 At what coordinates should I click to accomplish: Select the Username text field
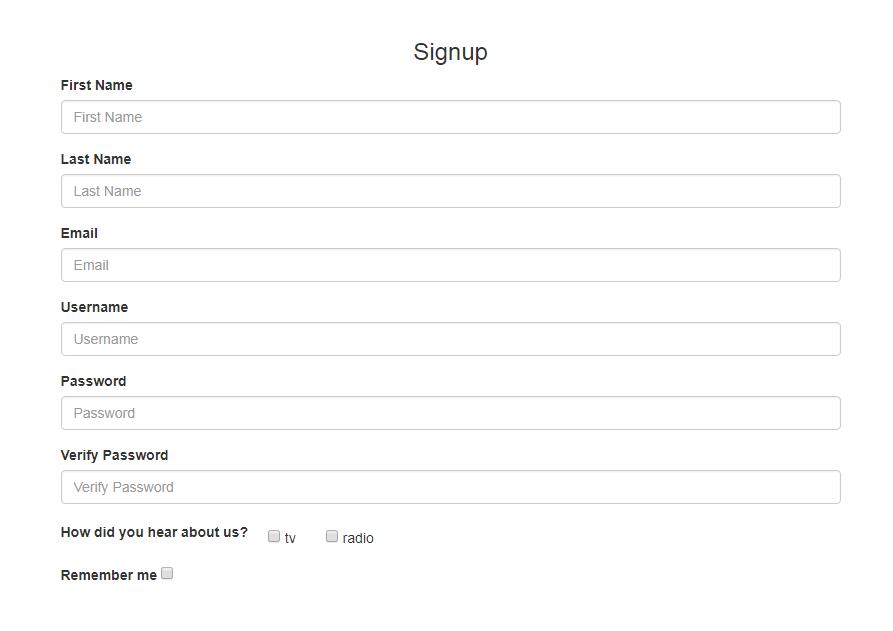pos(450,339)
